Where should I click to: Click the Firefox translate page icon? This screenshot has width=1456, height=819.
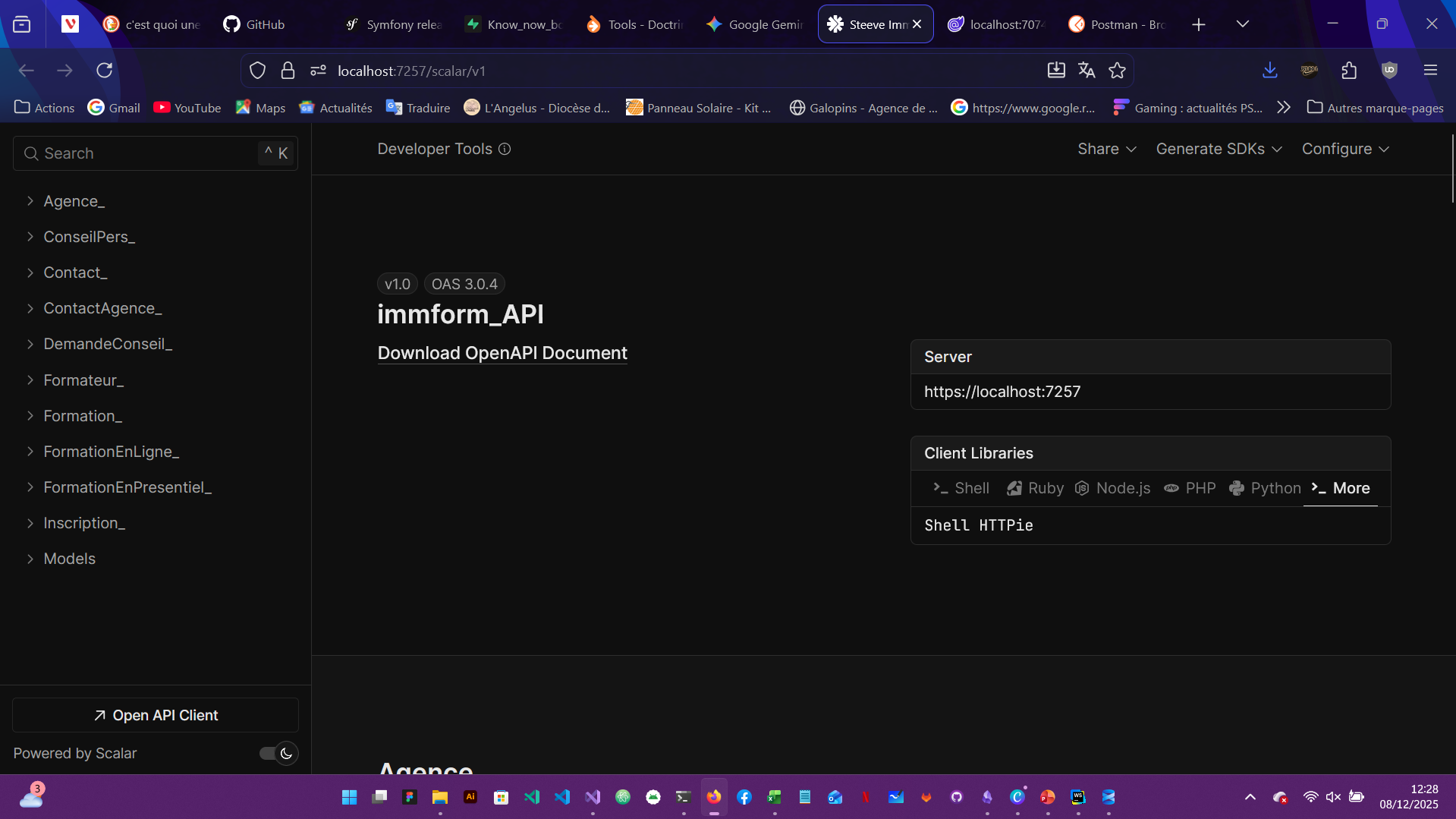pyautogui.click(x=1086, y=71)
